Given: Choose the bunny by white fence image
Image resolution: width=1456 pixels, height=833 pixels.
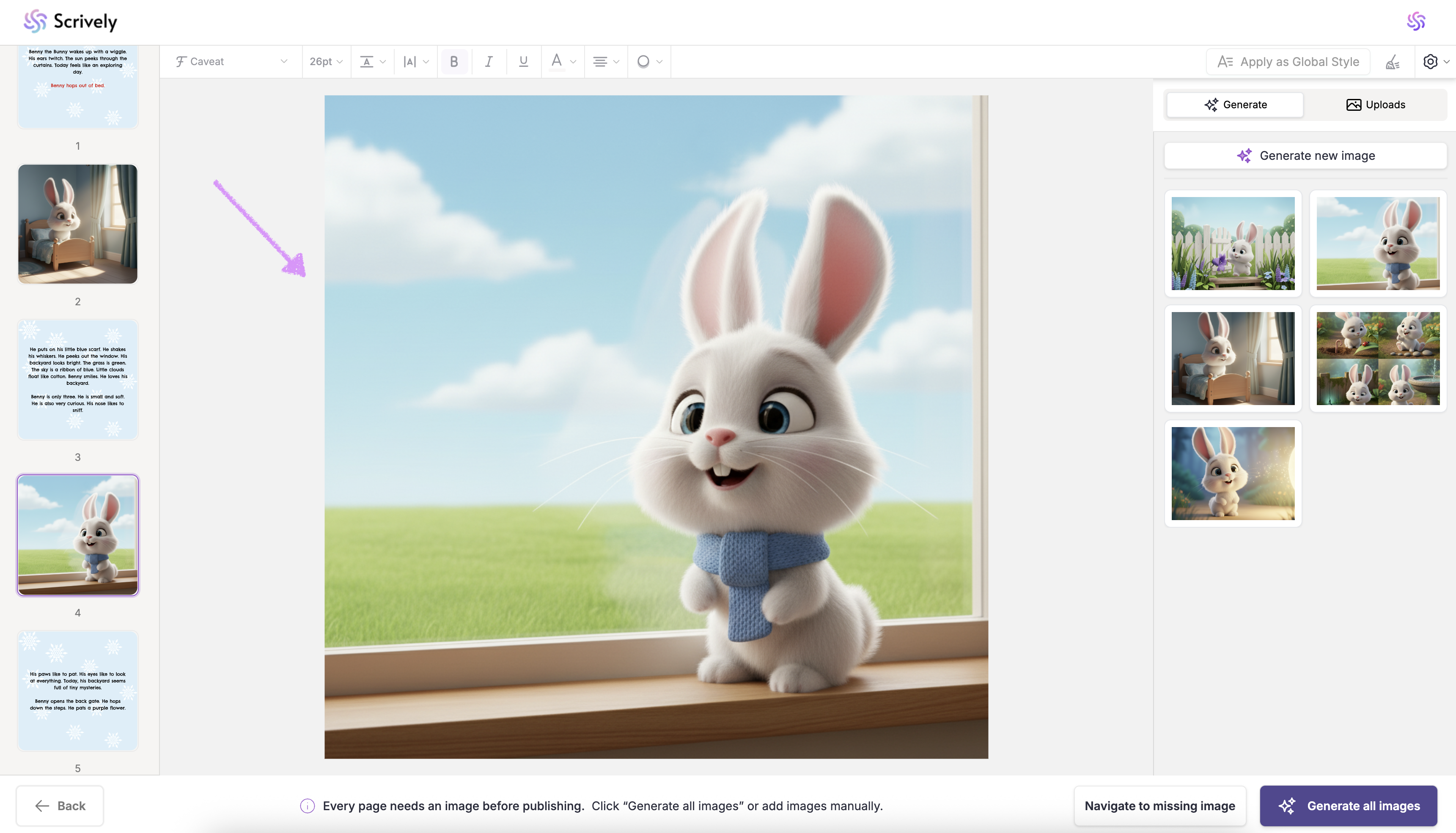Looking at the screenshot, I should pos(1233,243).
